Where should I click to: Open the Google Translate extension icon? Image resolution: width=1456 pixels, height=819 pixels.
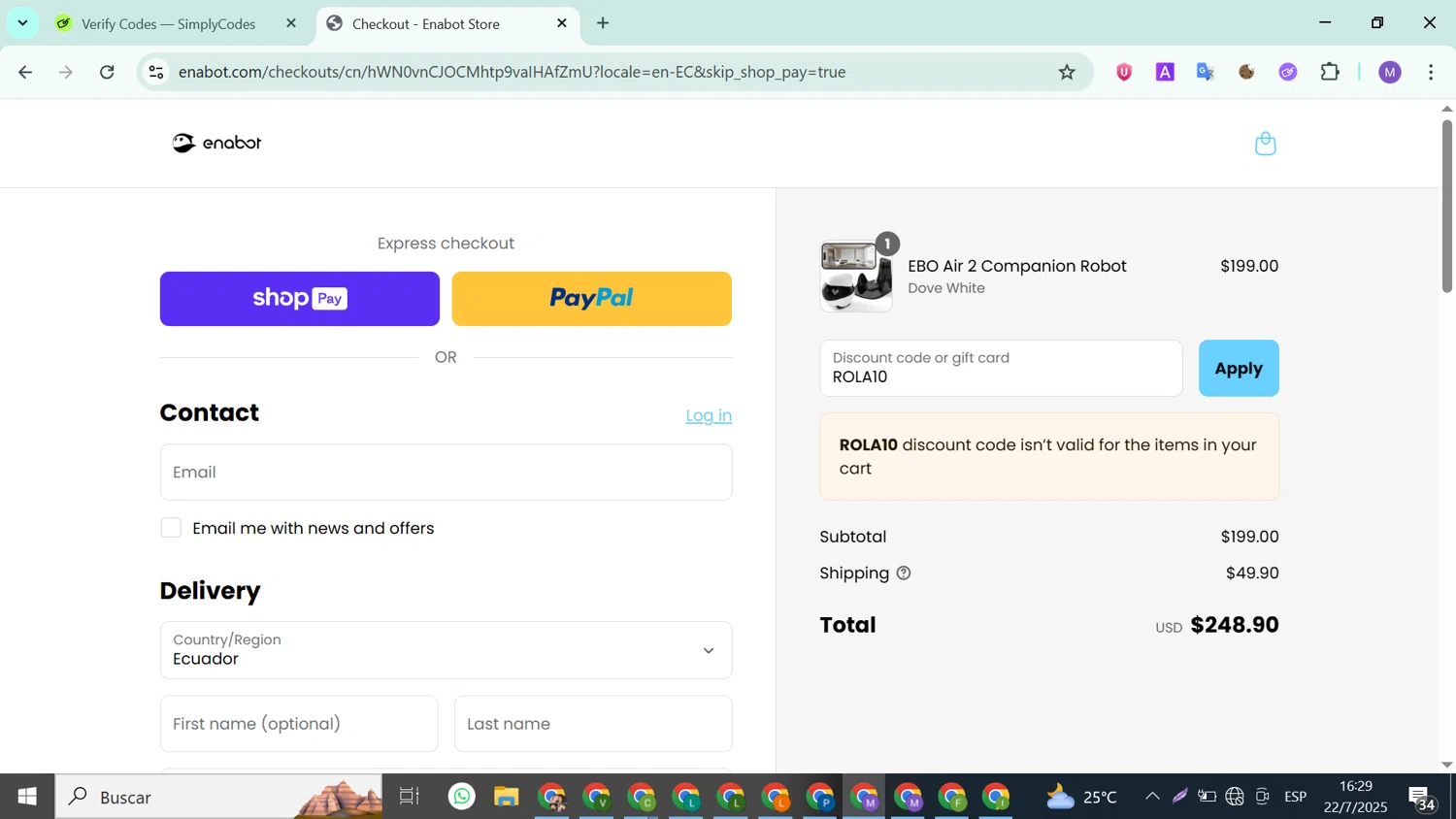point(1206,72)
